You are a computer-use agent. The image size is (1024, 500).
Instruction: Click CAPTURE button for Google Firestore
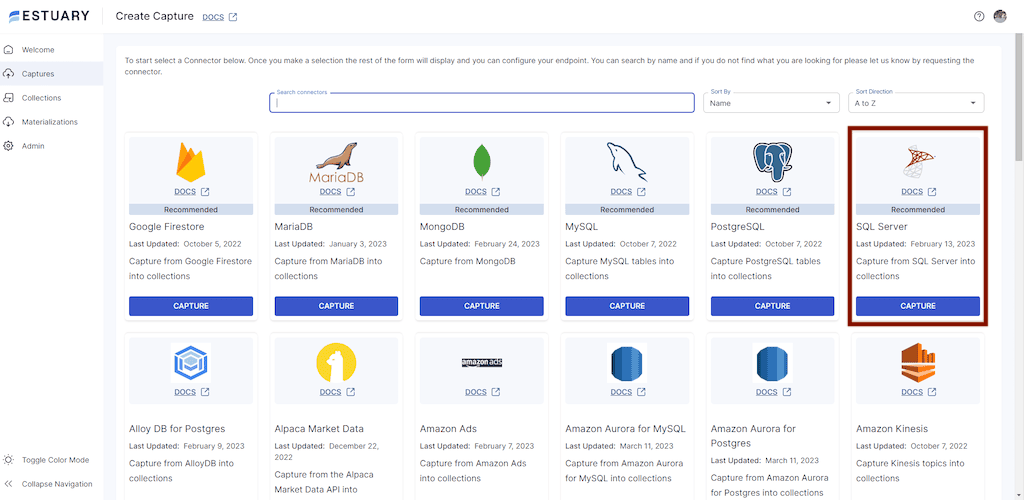(191, 306)
